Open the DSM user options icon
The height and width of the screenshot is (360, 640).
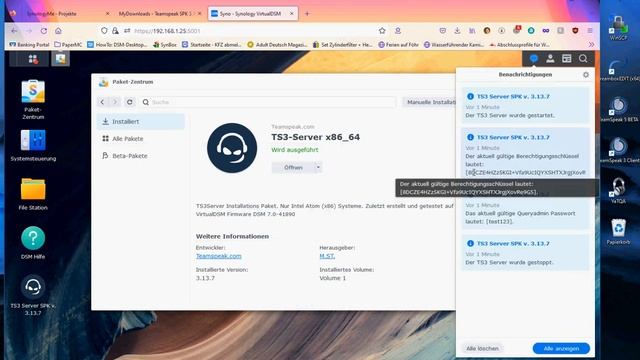click(x=550, y=59)
